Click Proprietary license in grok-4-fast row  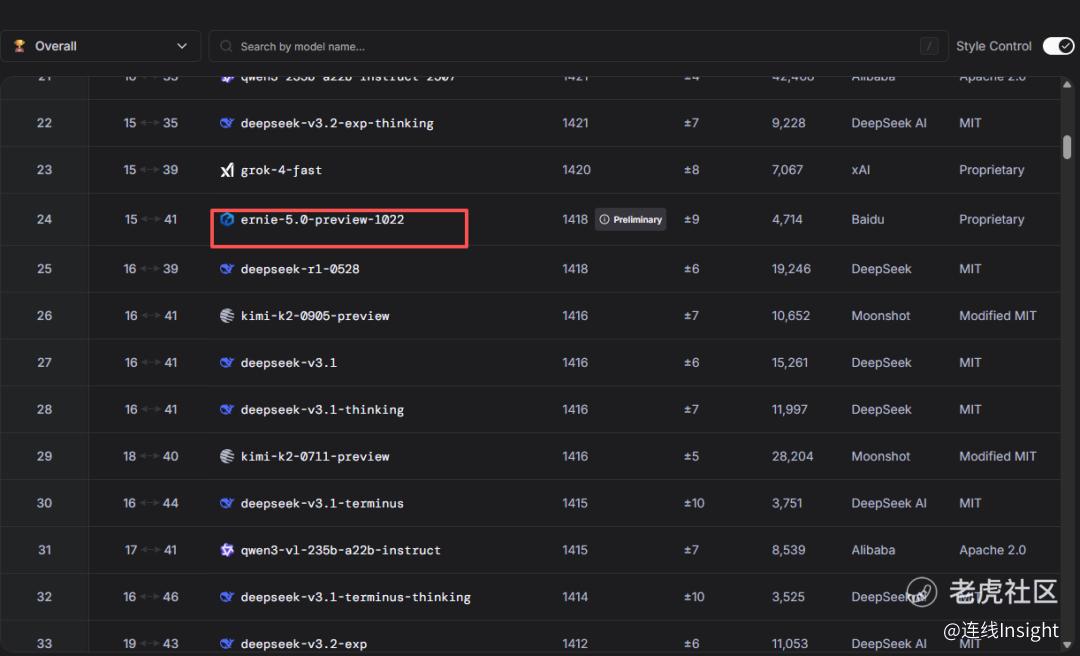tap(992, 170)
